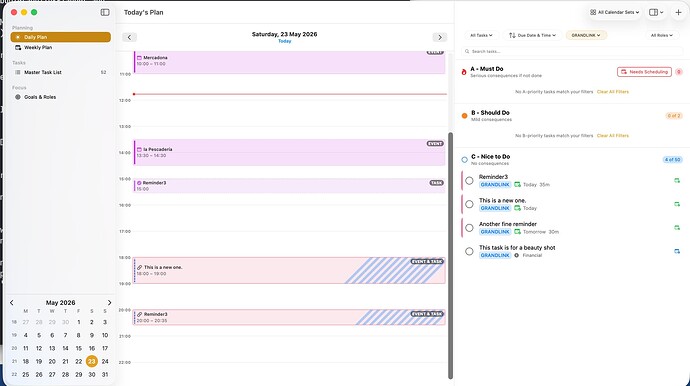
Task: Click schedule icon on 'Another fine reminder' row
Action: tap(677, 228)
